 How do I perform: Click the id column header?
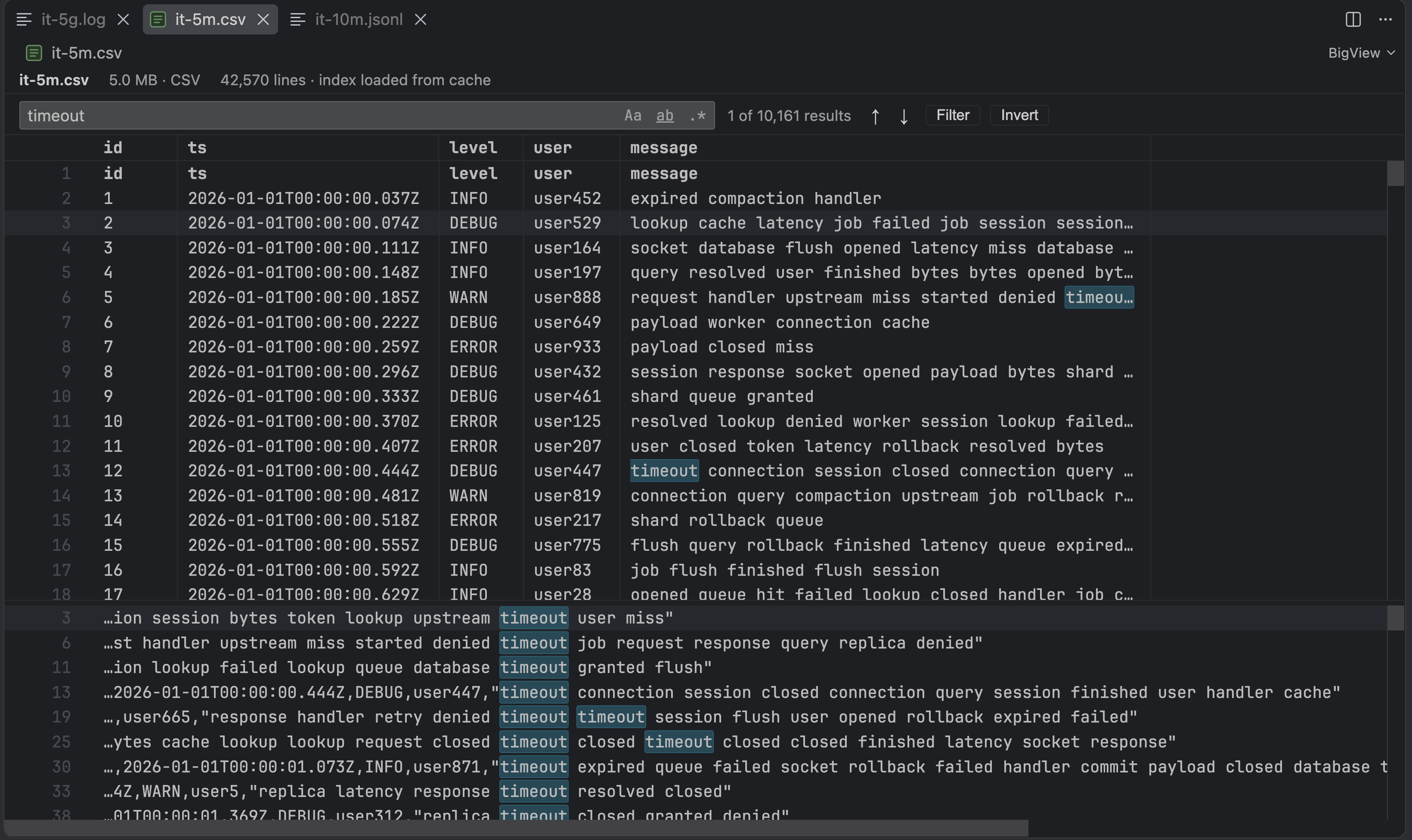(113, 148)
